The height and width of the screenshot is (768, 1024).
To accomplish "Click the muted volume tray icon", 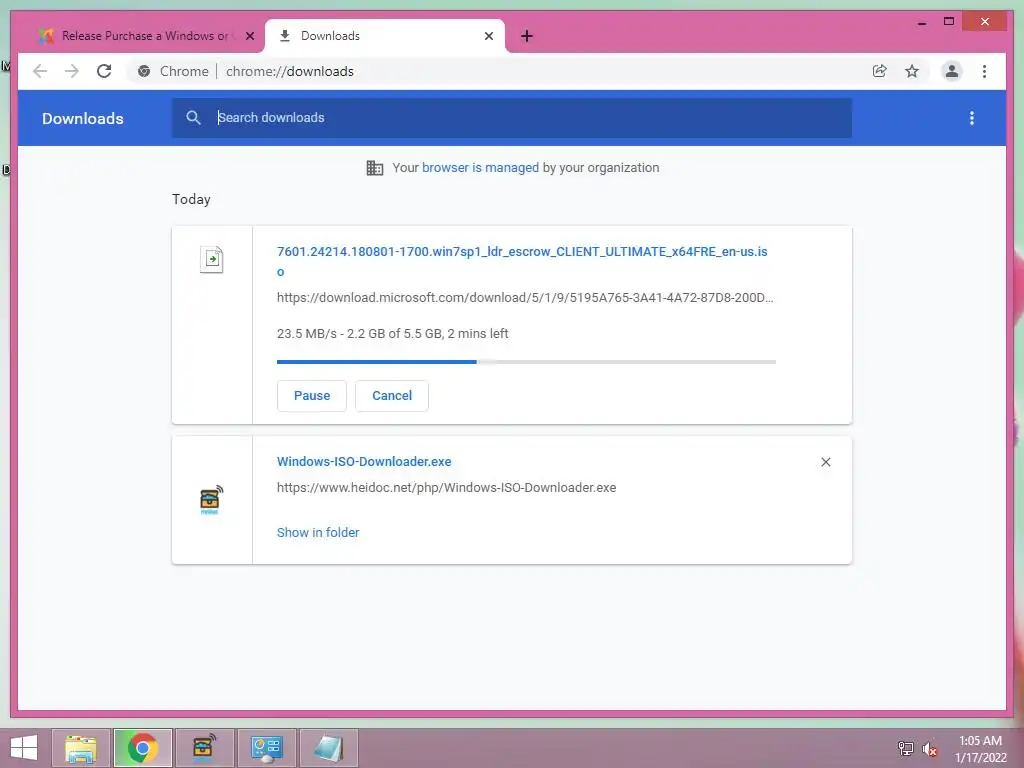I will [x=929, y=748].
